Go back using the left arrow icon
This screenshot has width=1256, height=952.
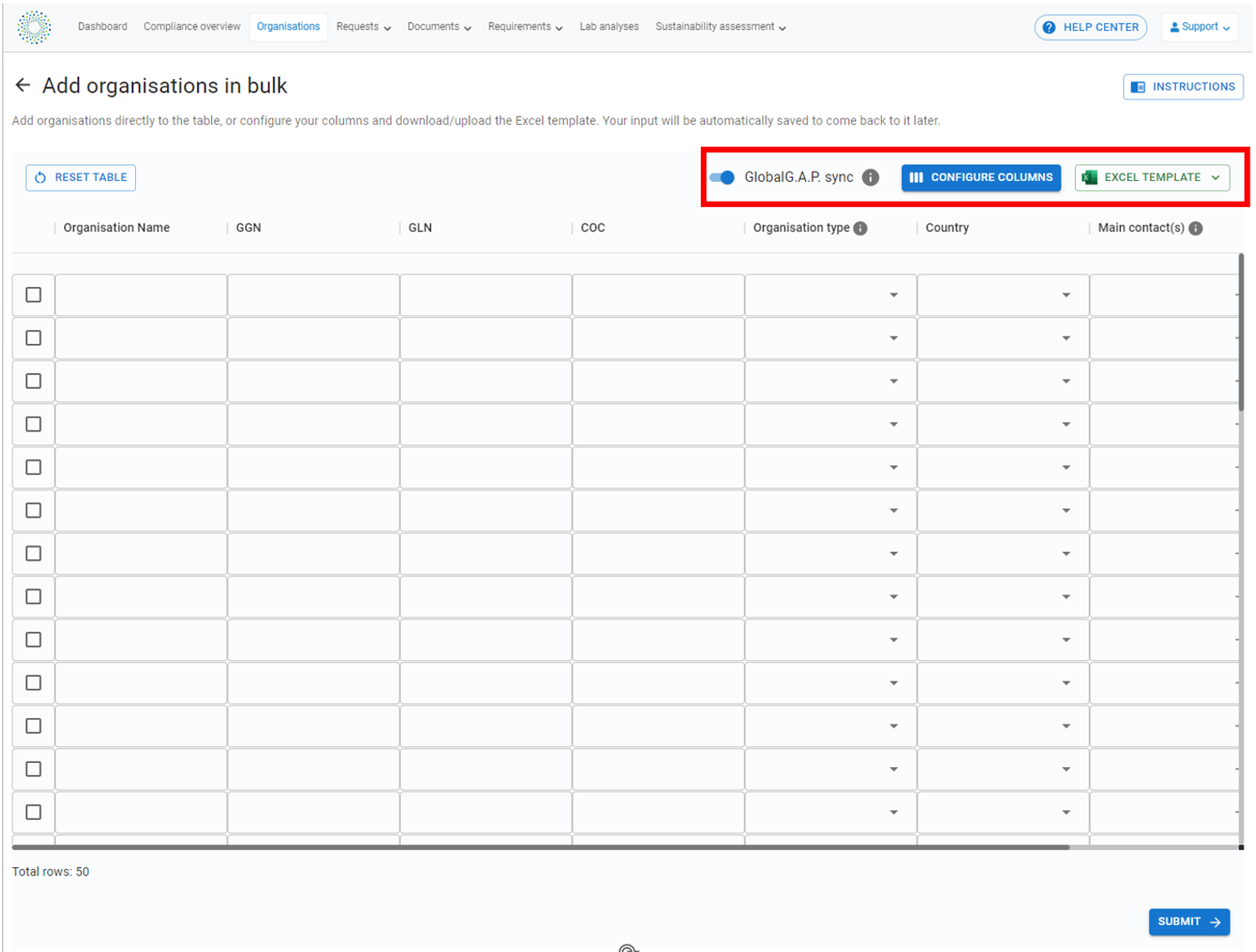click(23, 85)
